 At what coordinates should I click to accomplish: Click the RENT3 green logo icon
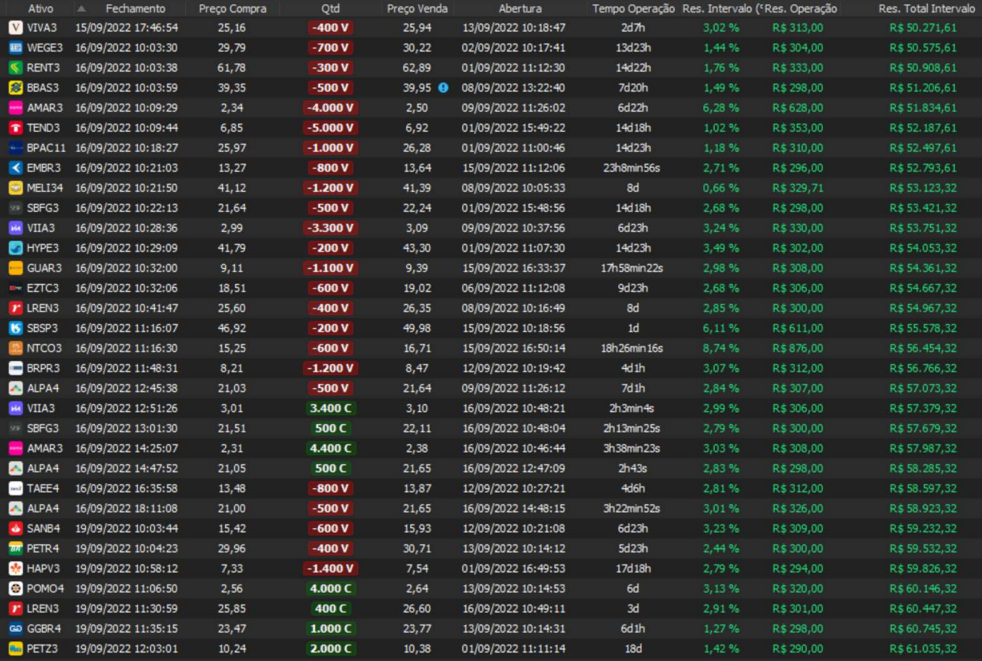15,68
